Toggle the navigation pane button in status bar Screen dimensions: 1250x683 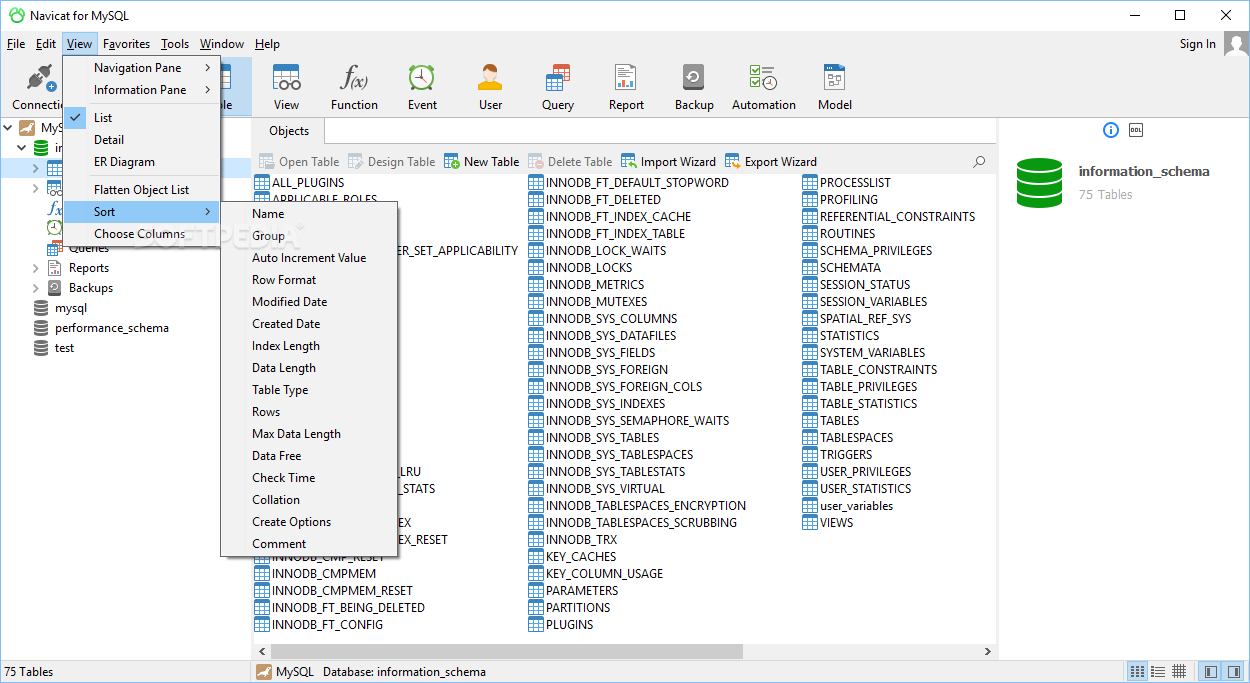tap(1210, 671)
